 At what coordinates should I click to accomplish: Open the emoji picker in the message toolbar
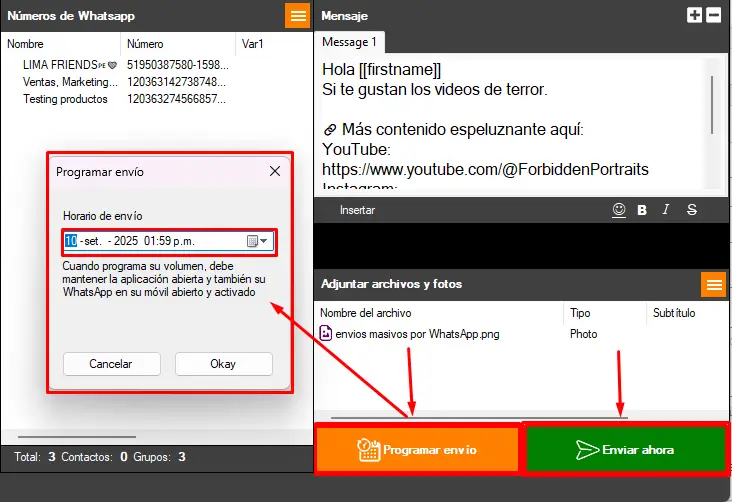pyautogui.click(x=619, y=210)
